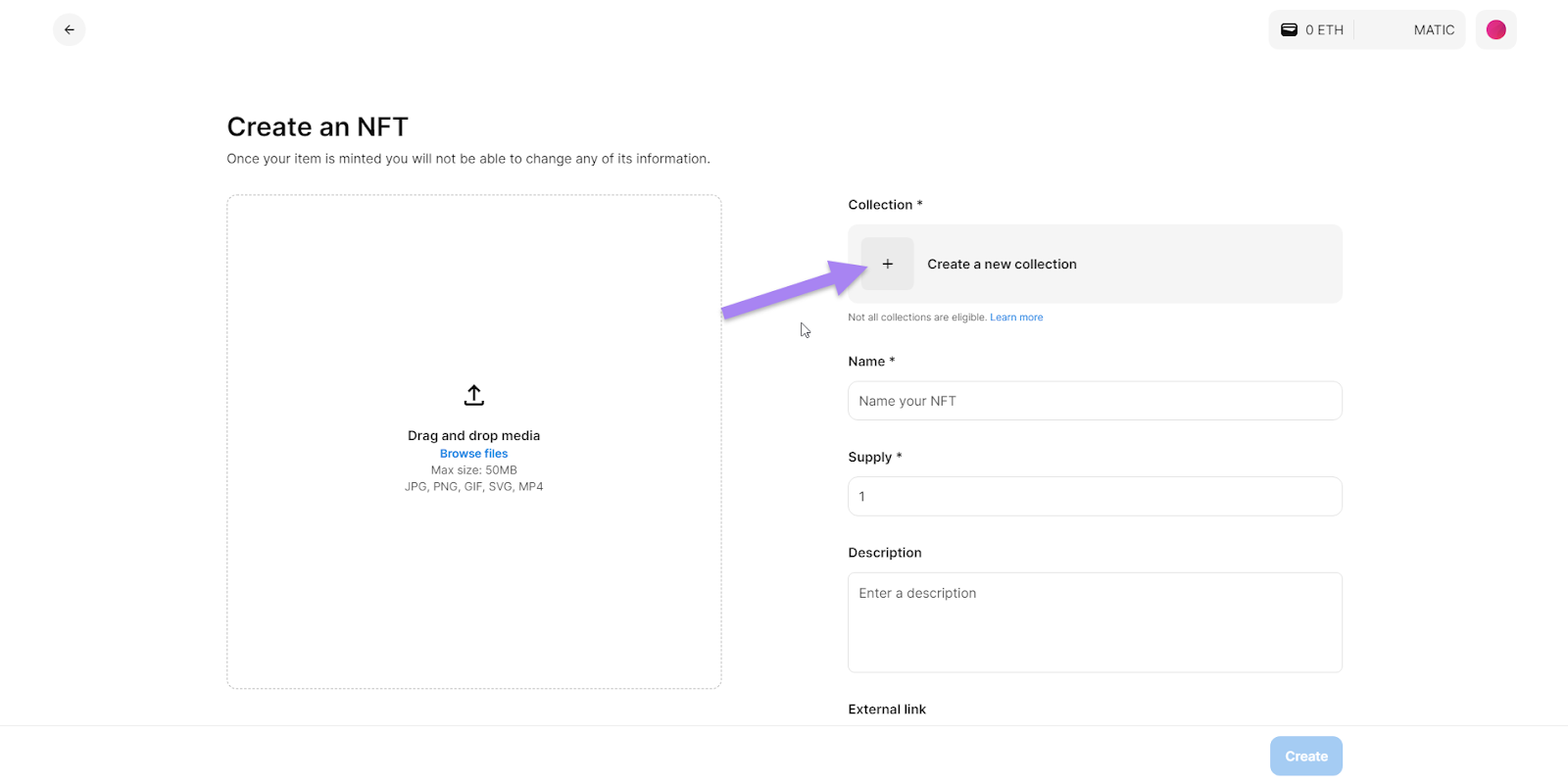
Task: Click the Create button
Action: pyautogui.click(x=1306, y=756)
